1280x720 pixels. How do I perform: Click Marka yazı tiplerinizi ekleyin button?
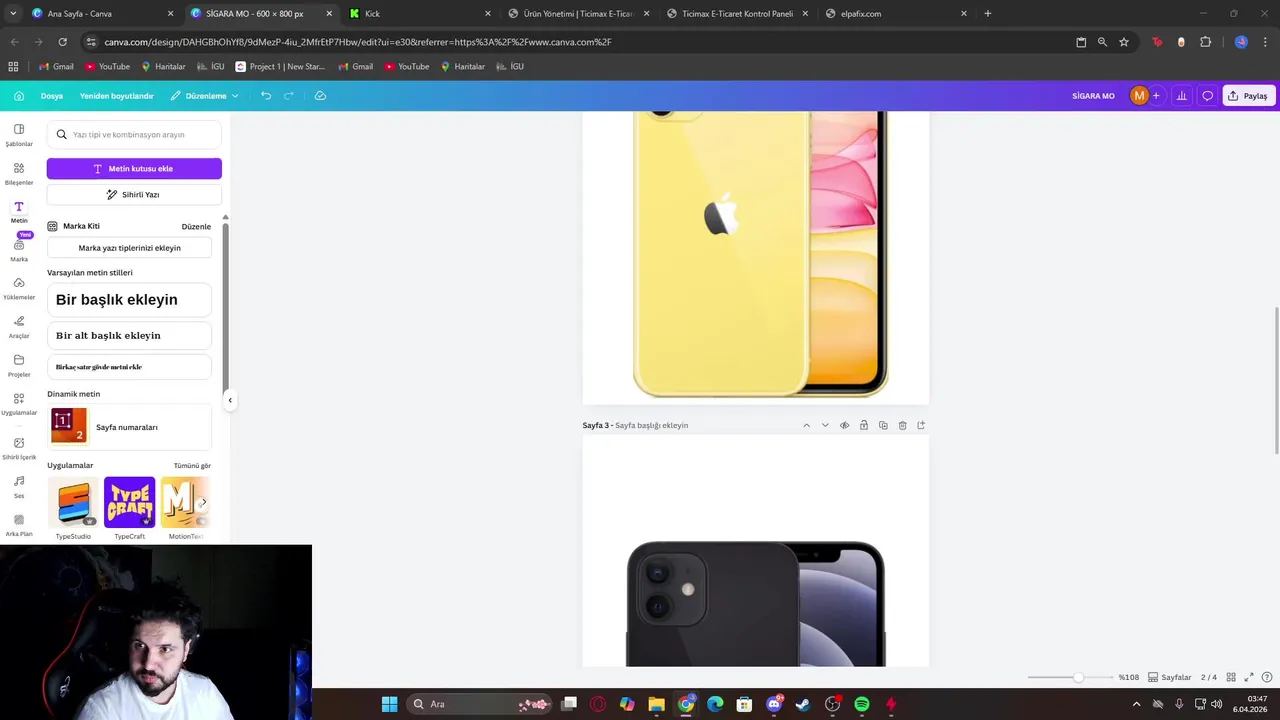(130, 248)
